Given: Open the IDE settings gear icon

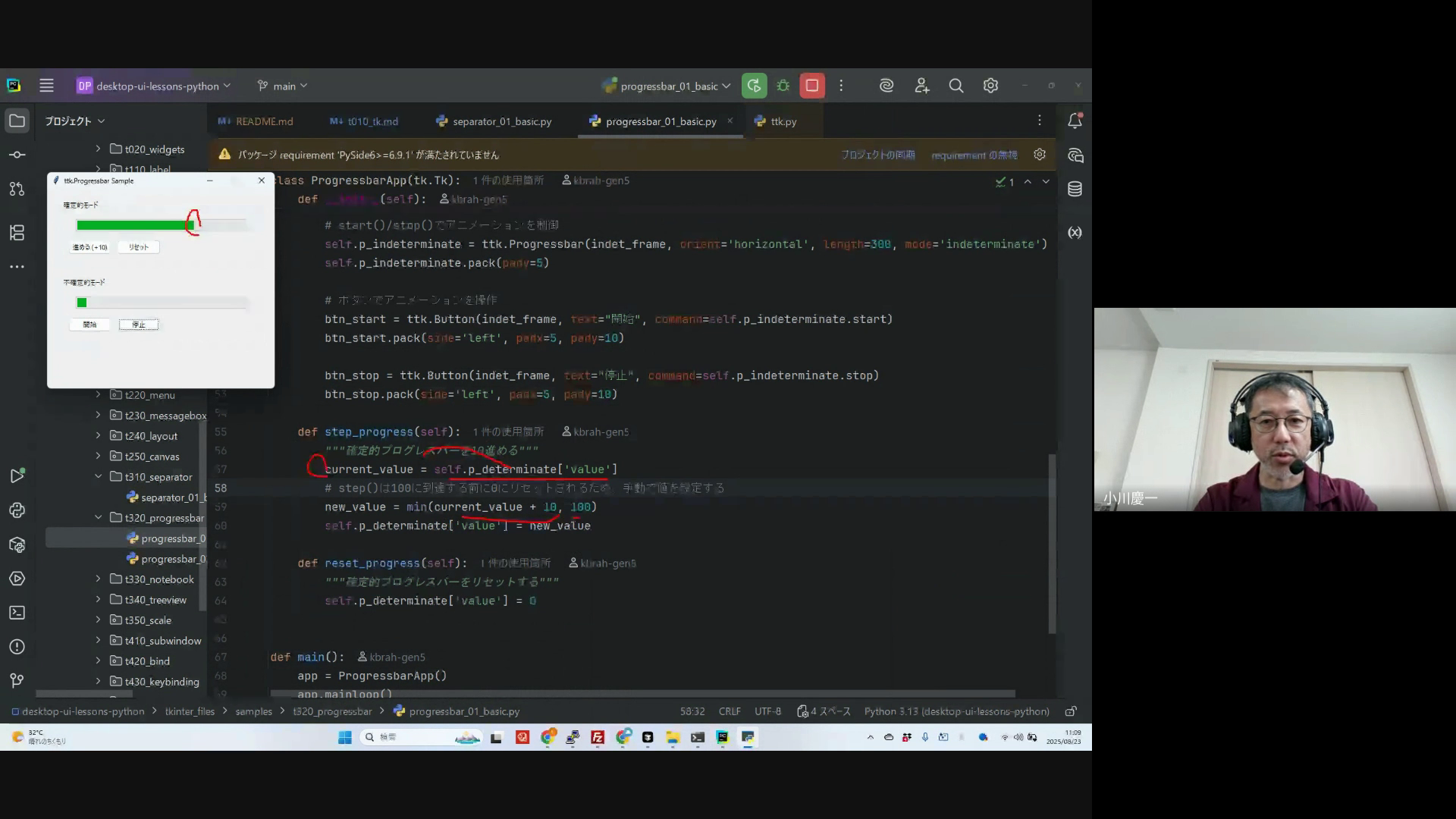Looking at the screenshot, I should [x=990, y=86].
